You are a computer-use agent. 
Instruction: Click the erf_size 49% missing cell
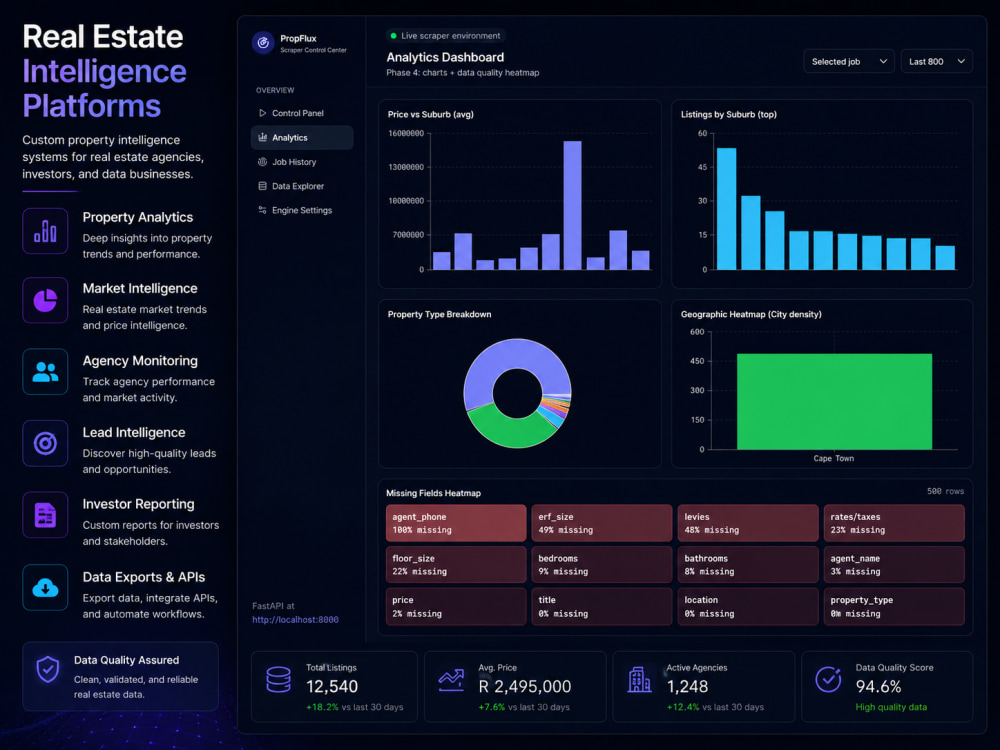pos(601,523)
